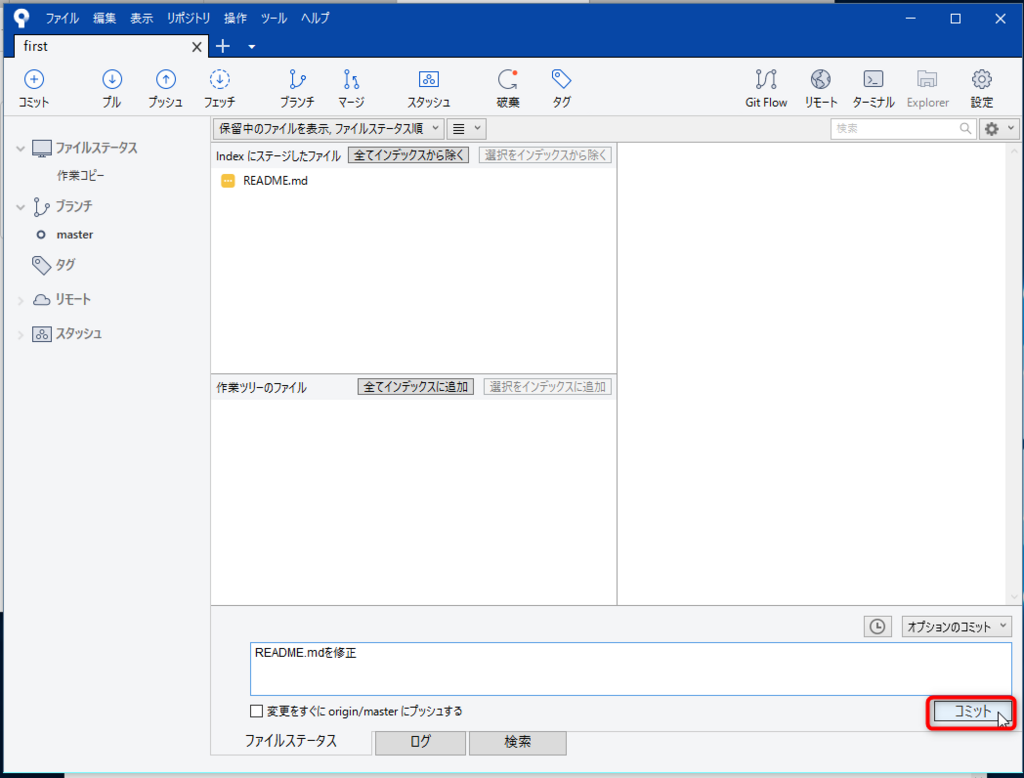
Task: Click the commit history clock icon
Action: [877, 626]
